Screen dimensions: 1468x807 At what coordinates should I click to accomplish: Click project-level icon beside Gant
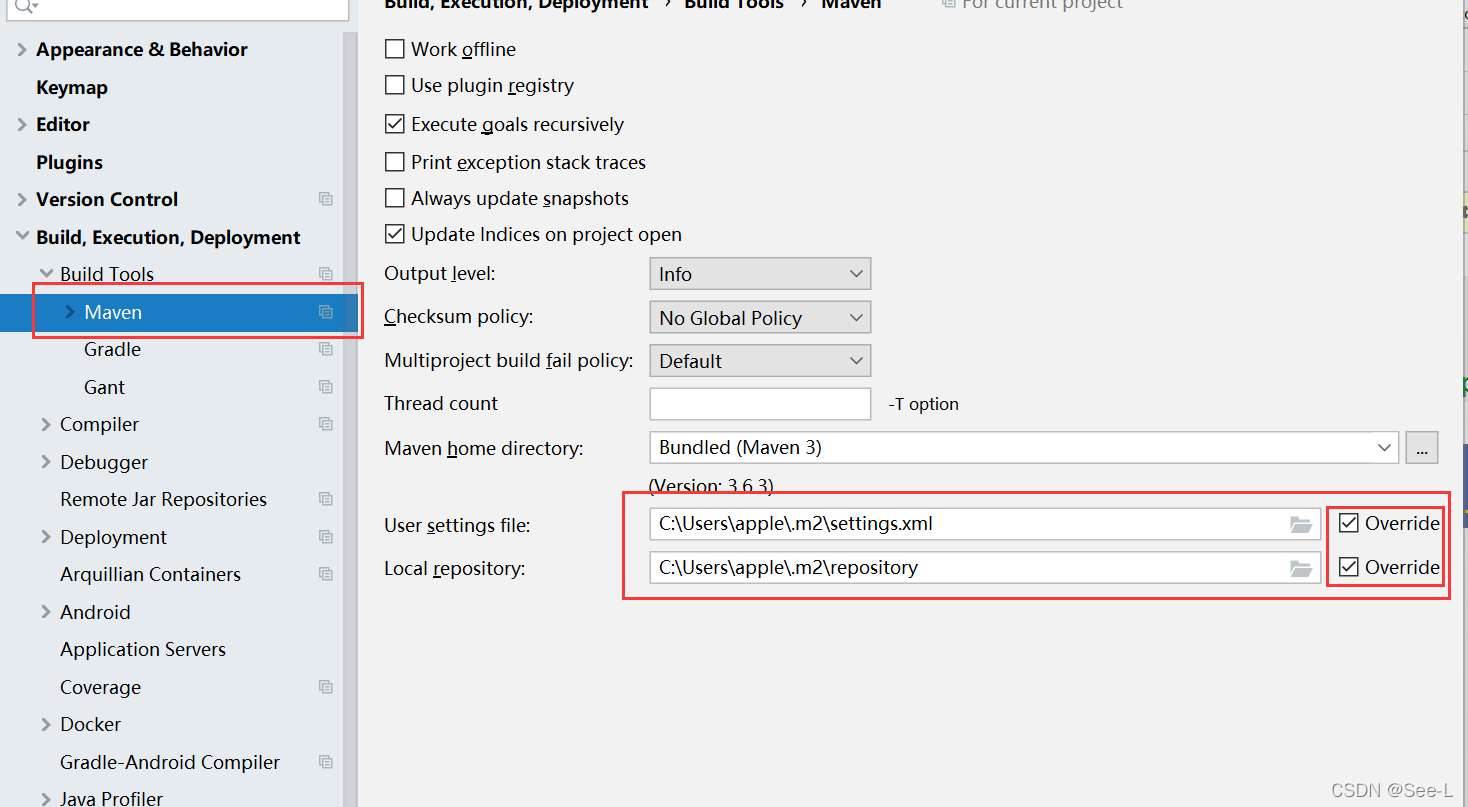click(x=325, y=387)
